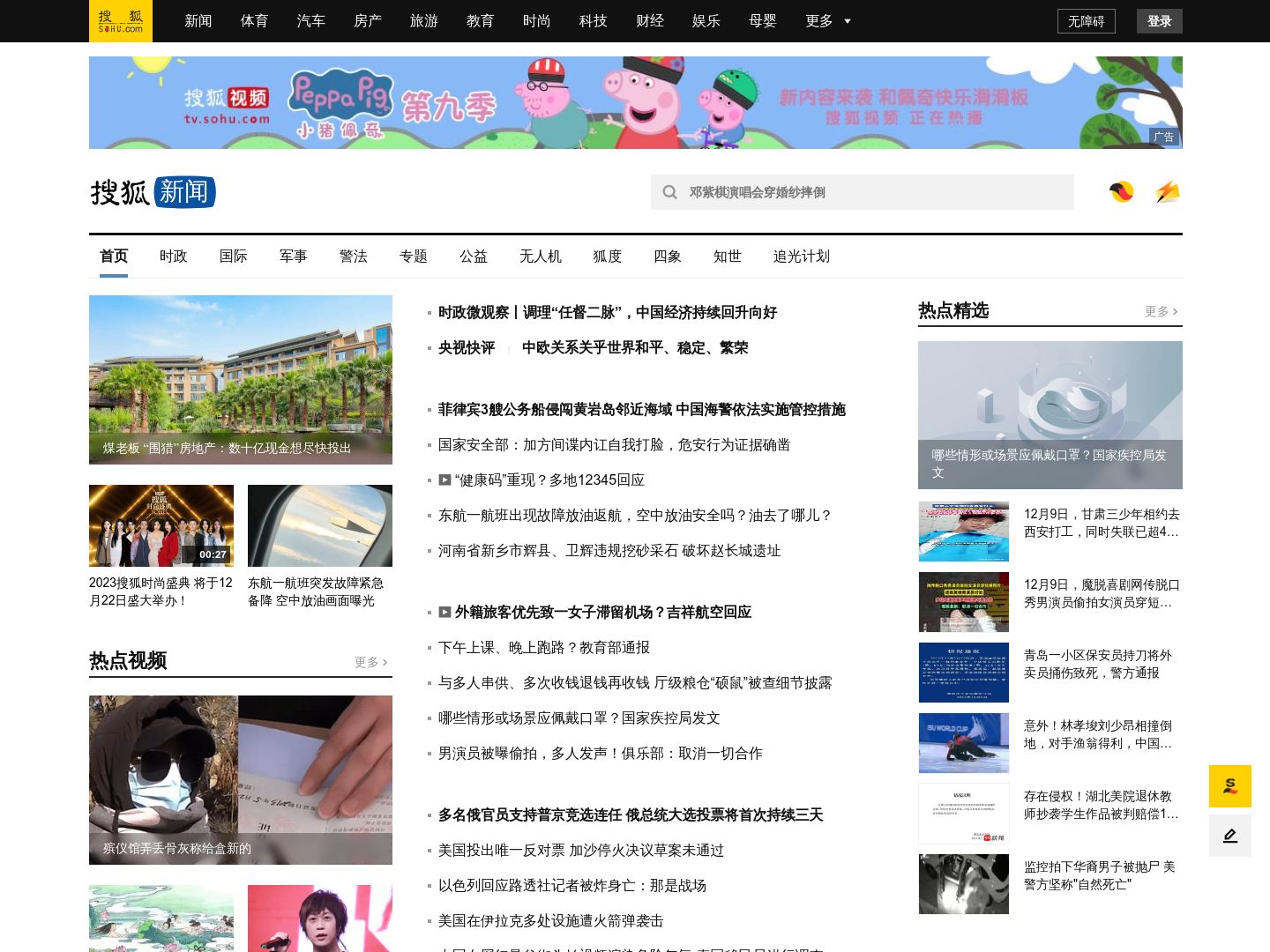Image resolution: width=1270 pixels, height=952 pixels.
Task: Click the 搜狐新闻 logo
Action: (153, 192)
